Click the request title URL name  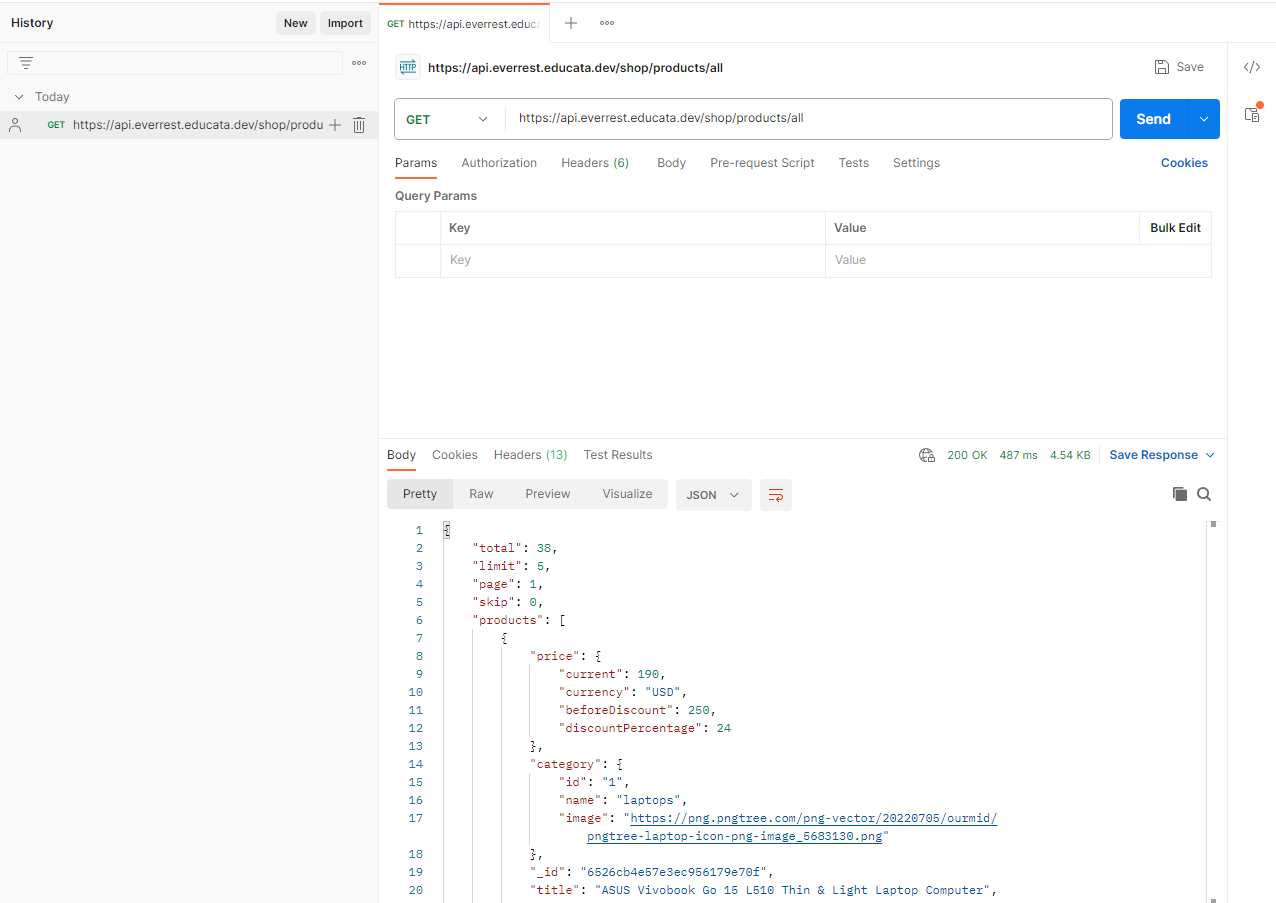575,68
